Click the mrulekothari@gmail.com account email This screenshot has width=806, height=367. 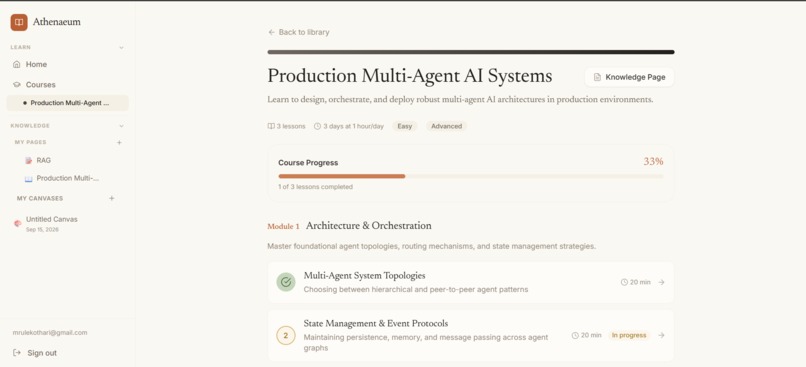click(x=50, y=333)
